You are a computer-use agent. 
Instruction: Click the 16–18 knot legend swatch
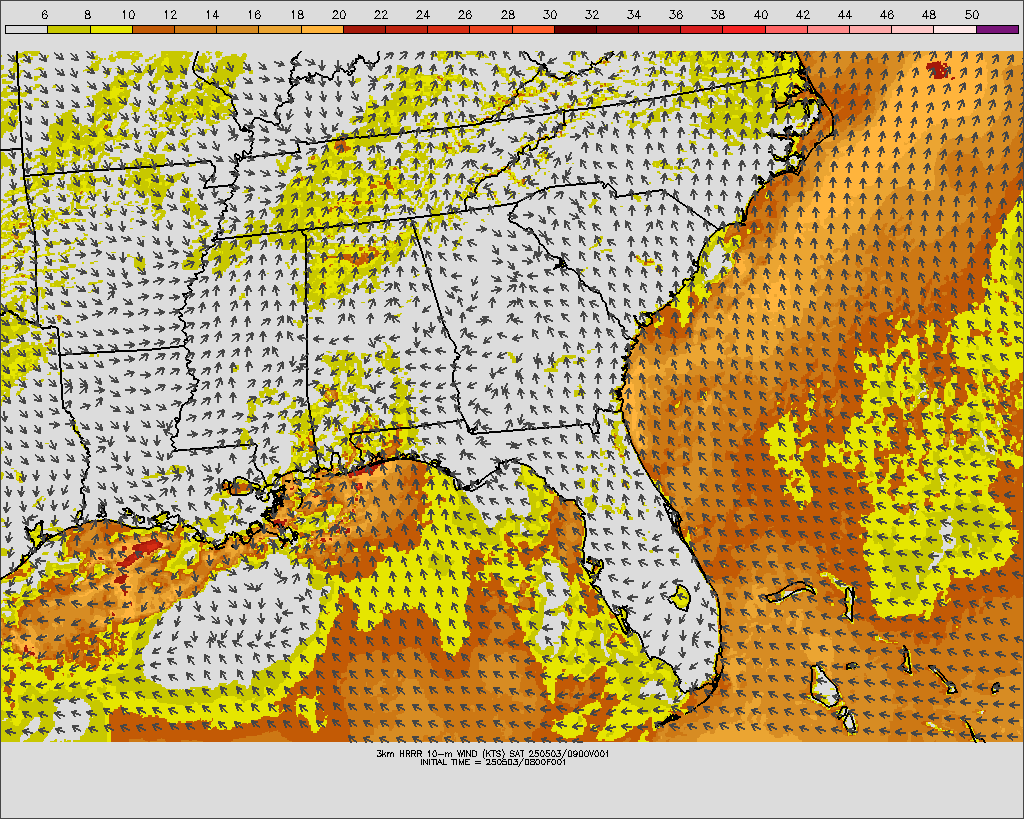[280, 29]
